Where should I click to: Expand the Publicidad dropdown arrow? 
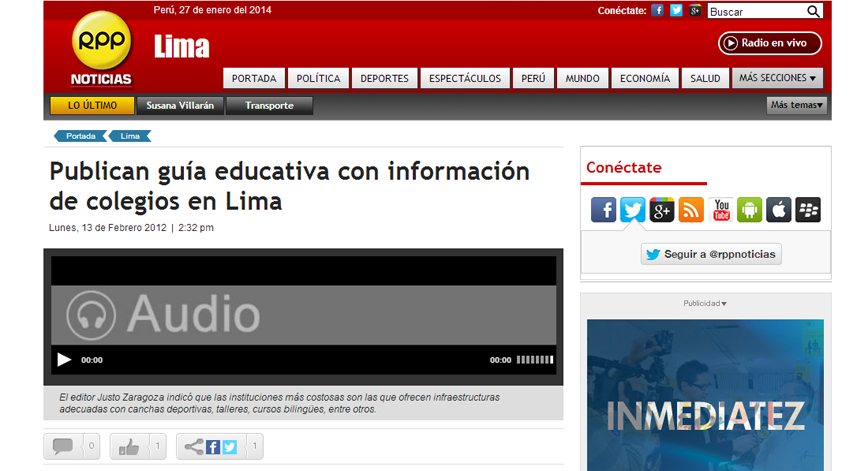[724, 304]
